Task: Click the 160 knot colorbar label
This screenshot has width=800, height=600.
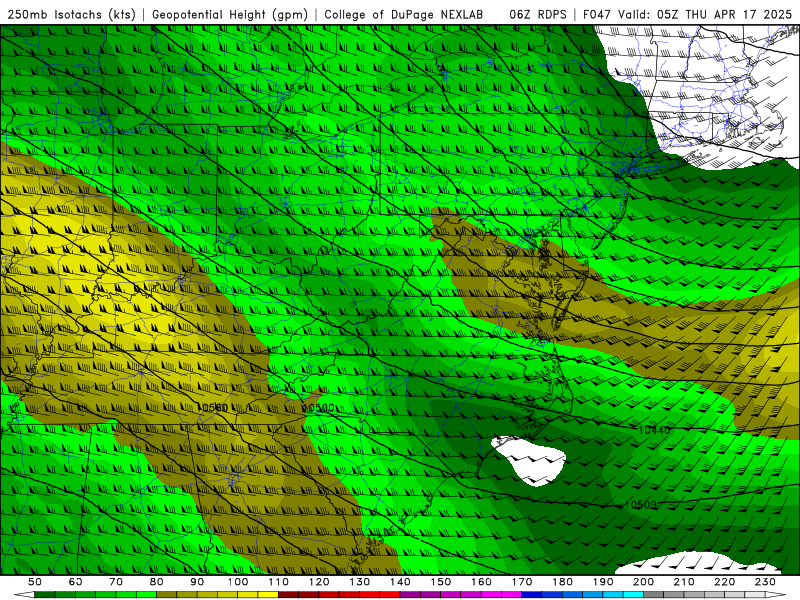Action: click(482, 582)
